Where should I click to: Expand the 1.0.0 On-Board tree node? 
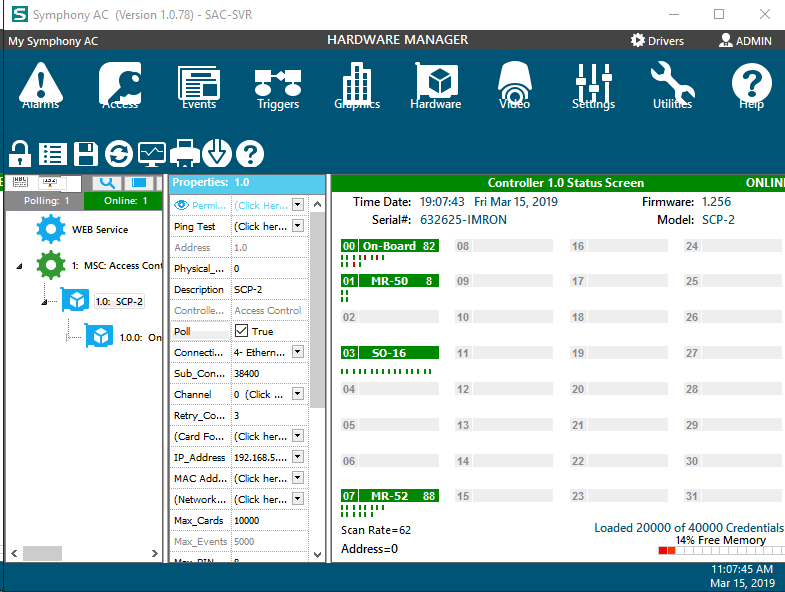68,338
